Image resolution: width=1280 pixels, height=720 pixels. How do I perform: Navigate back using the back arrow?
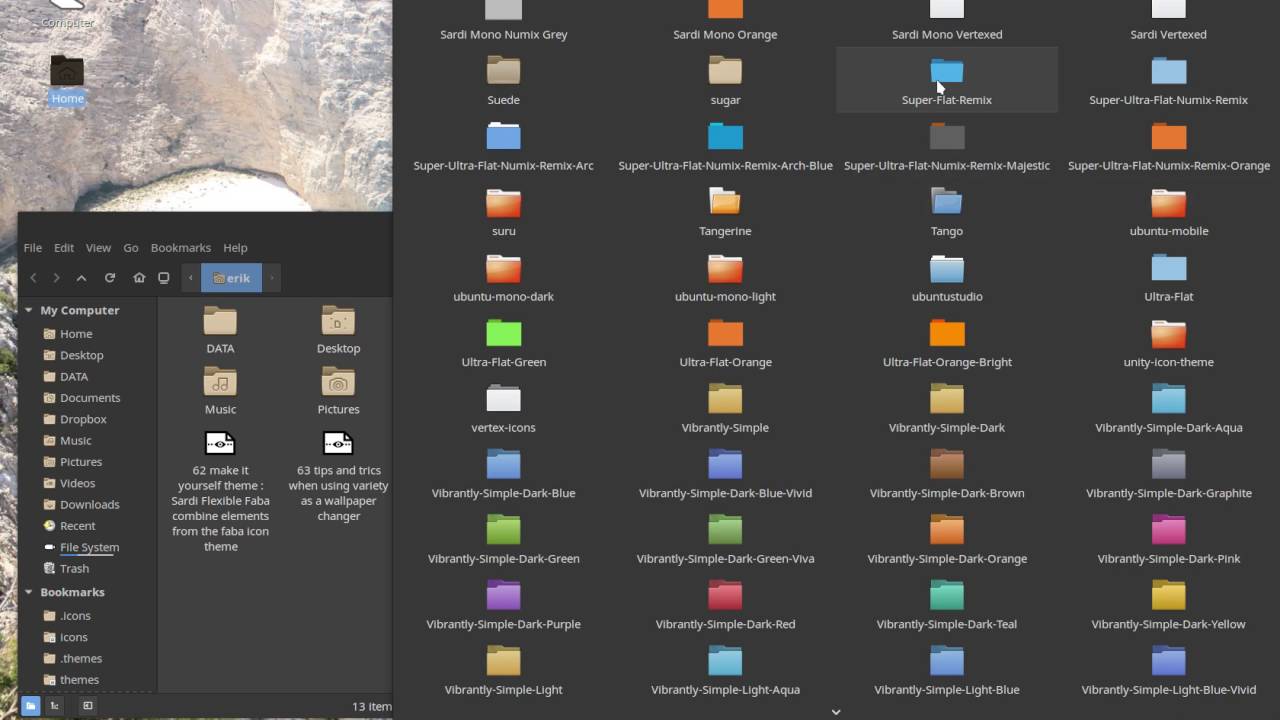[x=33, y=278]
